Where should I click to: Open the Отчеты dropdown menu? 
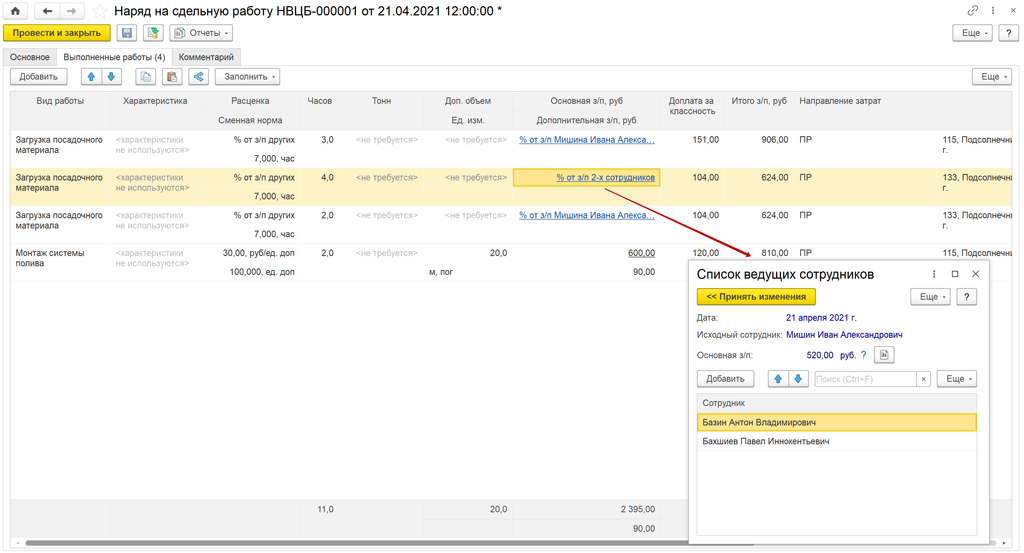(203, 33)
